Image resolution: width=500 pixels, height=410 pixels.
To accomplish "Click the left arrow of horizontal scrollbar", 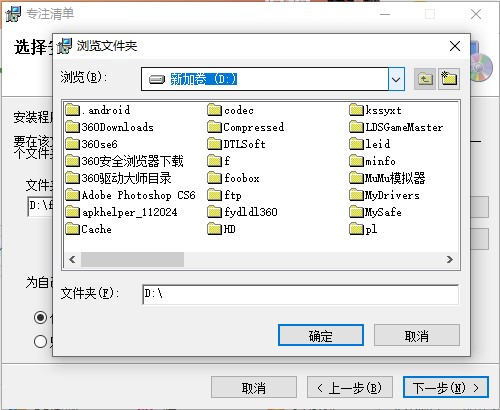I will coord(72,259).
